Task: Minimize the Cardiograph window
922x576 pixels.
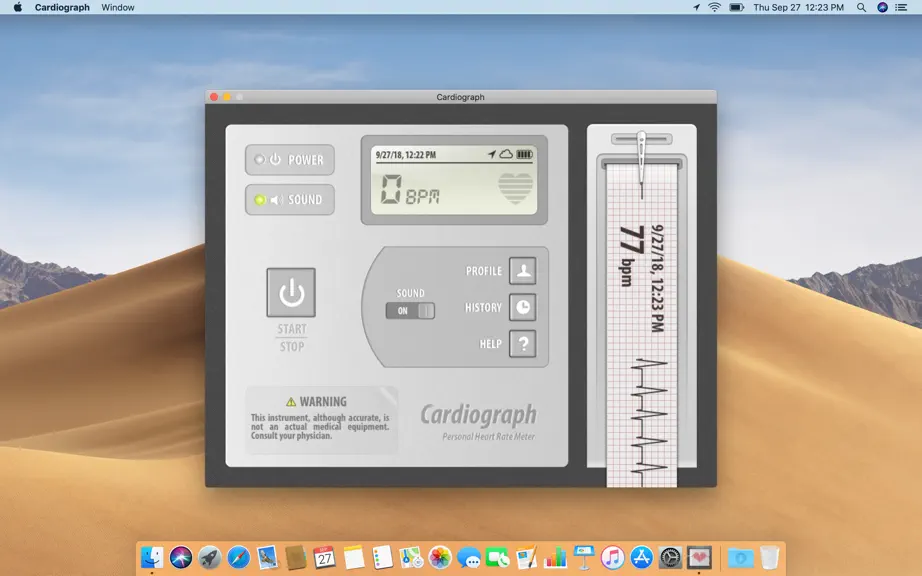Action: [x=227, y=97]
